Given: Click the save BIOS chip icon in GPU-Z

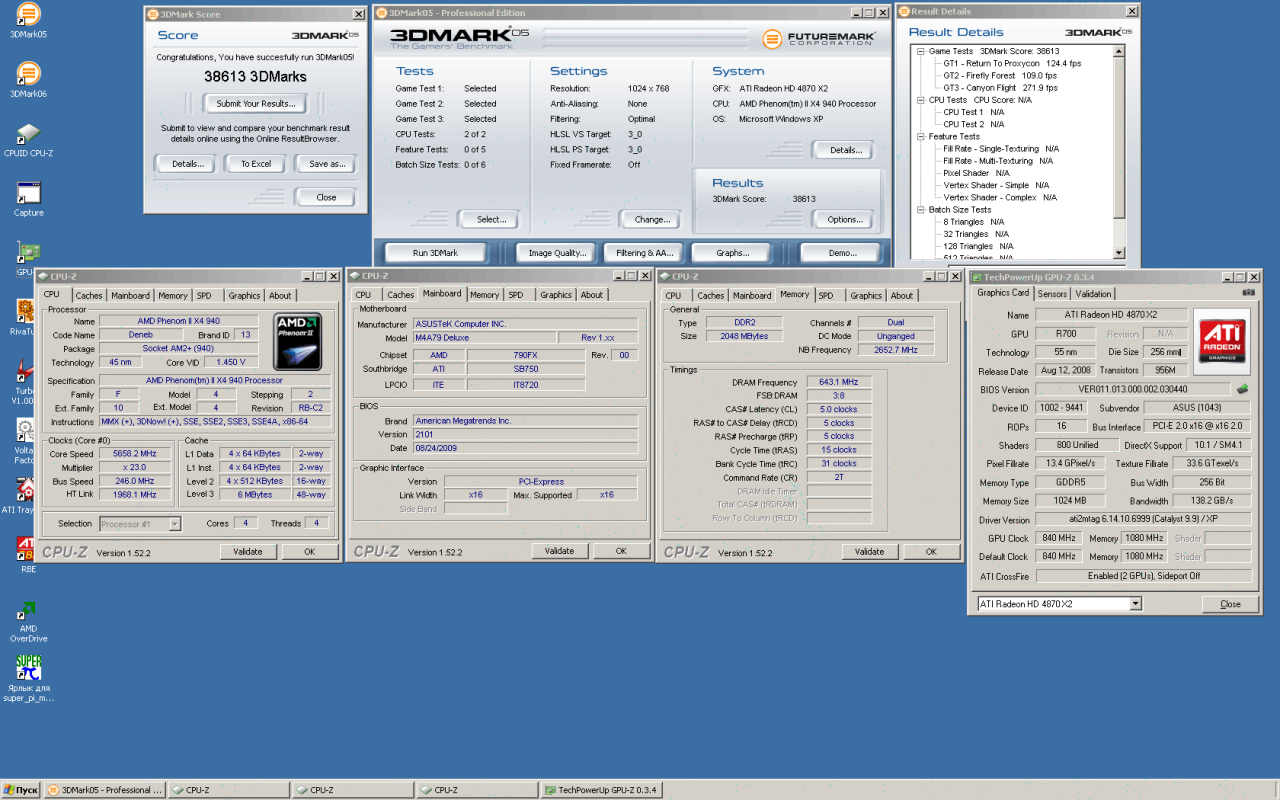Looking at the screenshot, I should tap(1242, 389).
